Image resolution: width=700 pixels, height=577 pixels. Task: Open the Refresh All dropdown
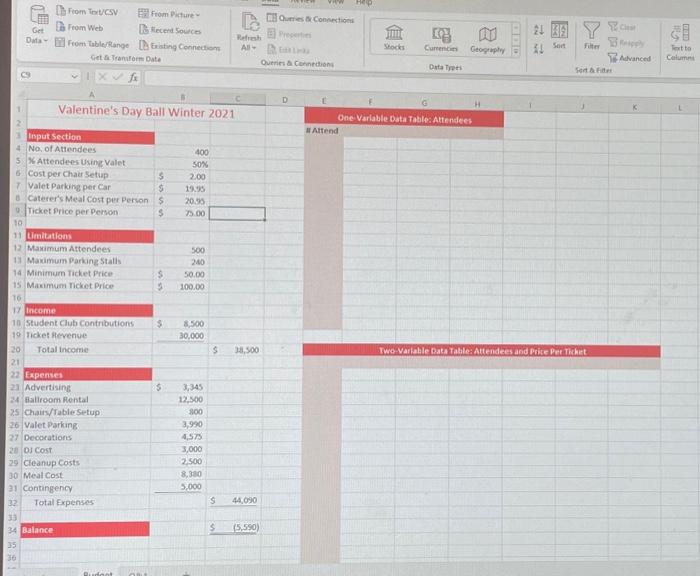(x=249, y=32)
